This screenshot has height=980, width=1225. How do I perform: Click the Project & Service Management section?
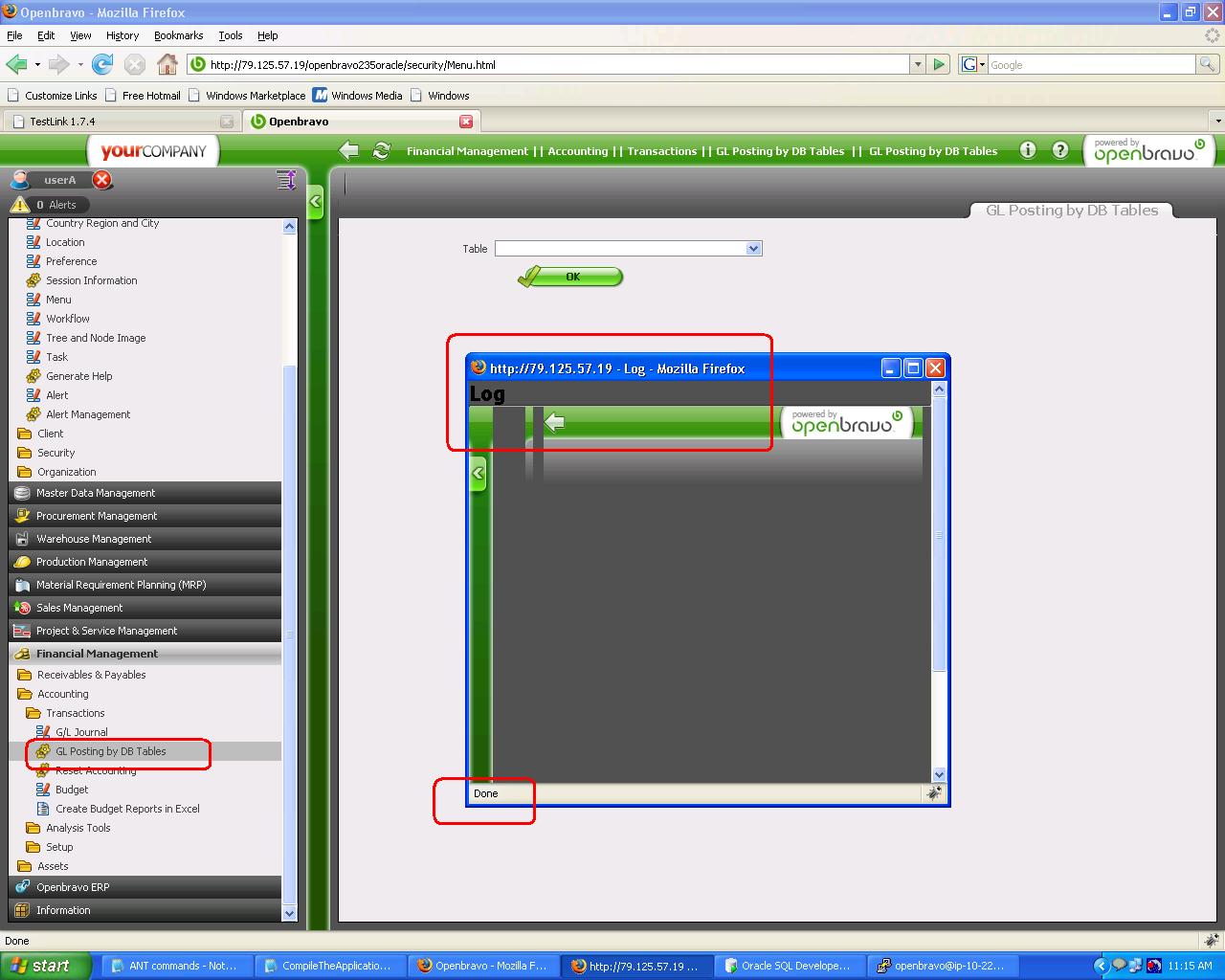145,631
